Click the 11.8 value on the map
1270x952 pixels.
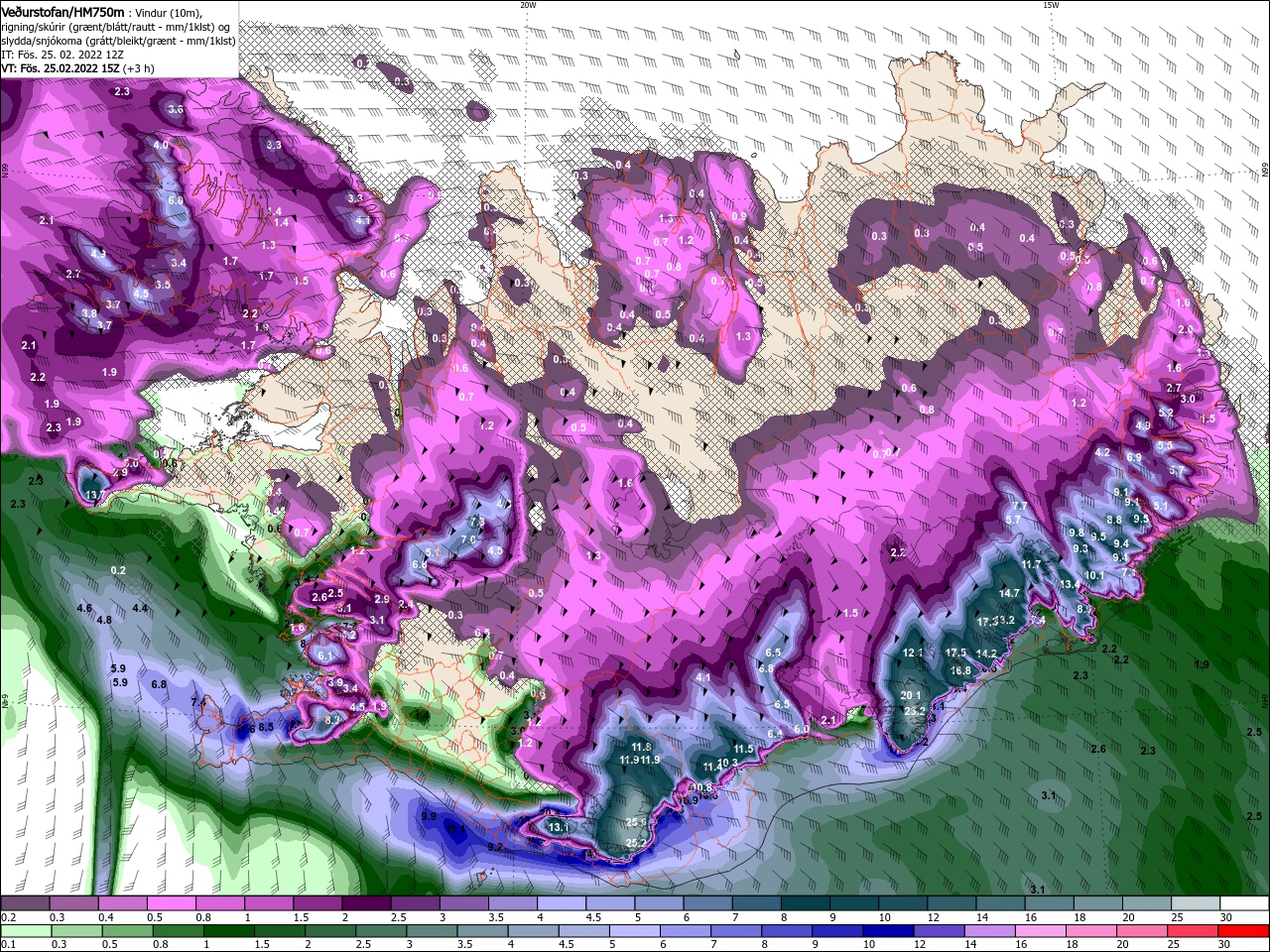click(x=641, y=746)
